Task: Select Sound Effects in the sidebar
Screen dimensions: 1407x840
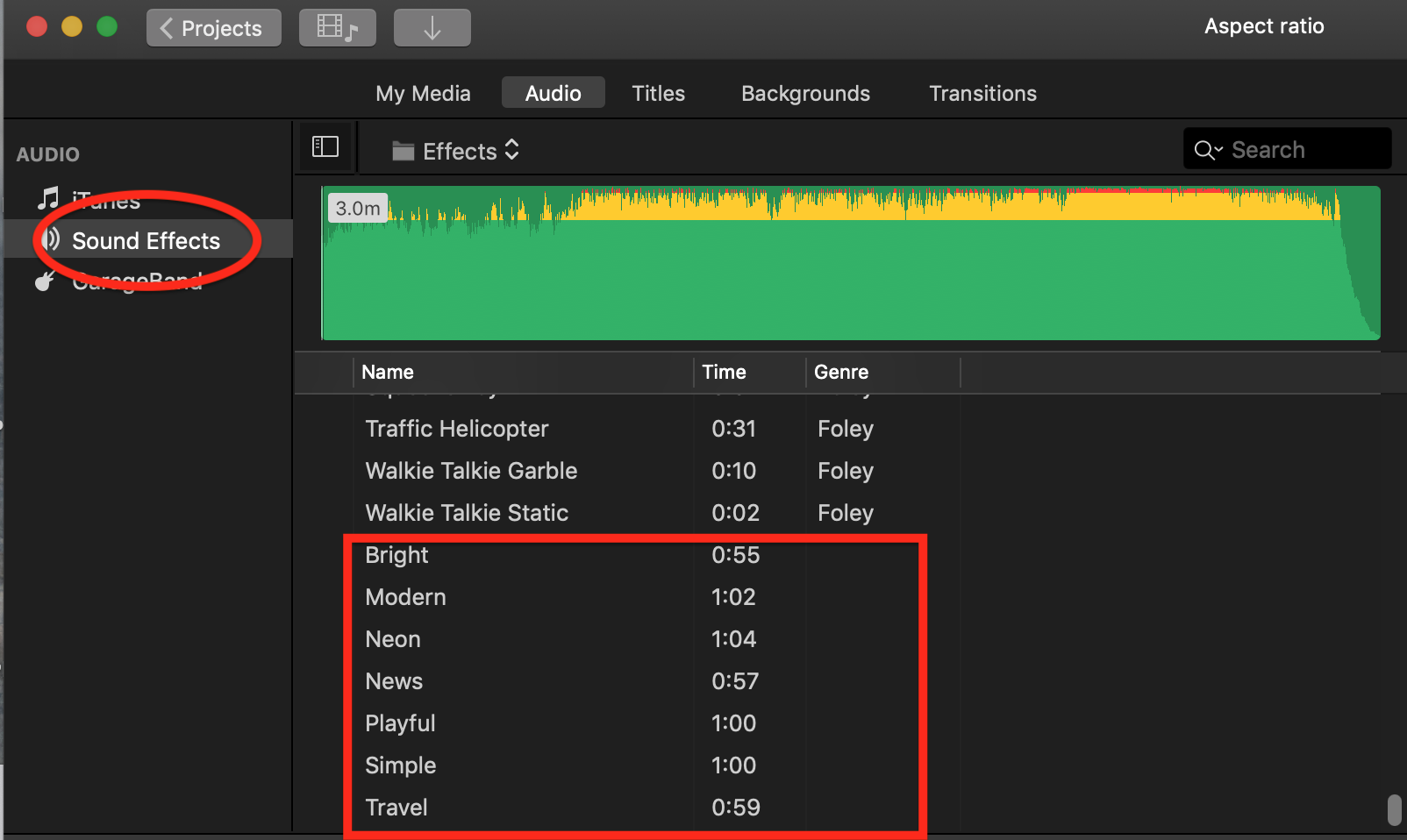Action: coord(148,240)
